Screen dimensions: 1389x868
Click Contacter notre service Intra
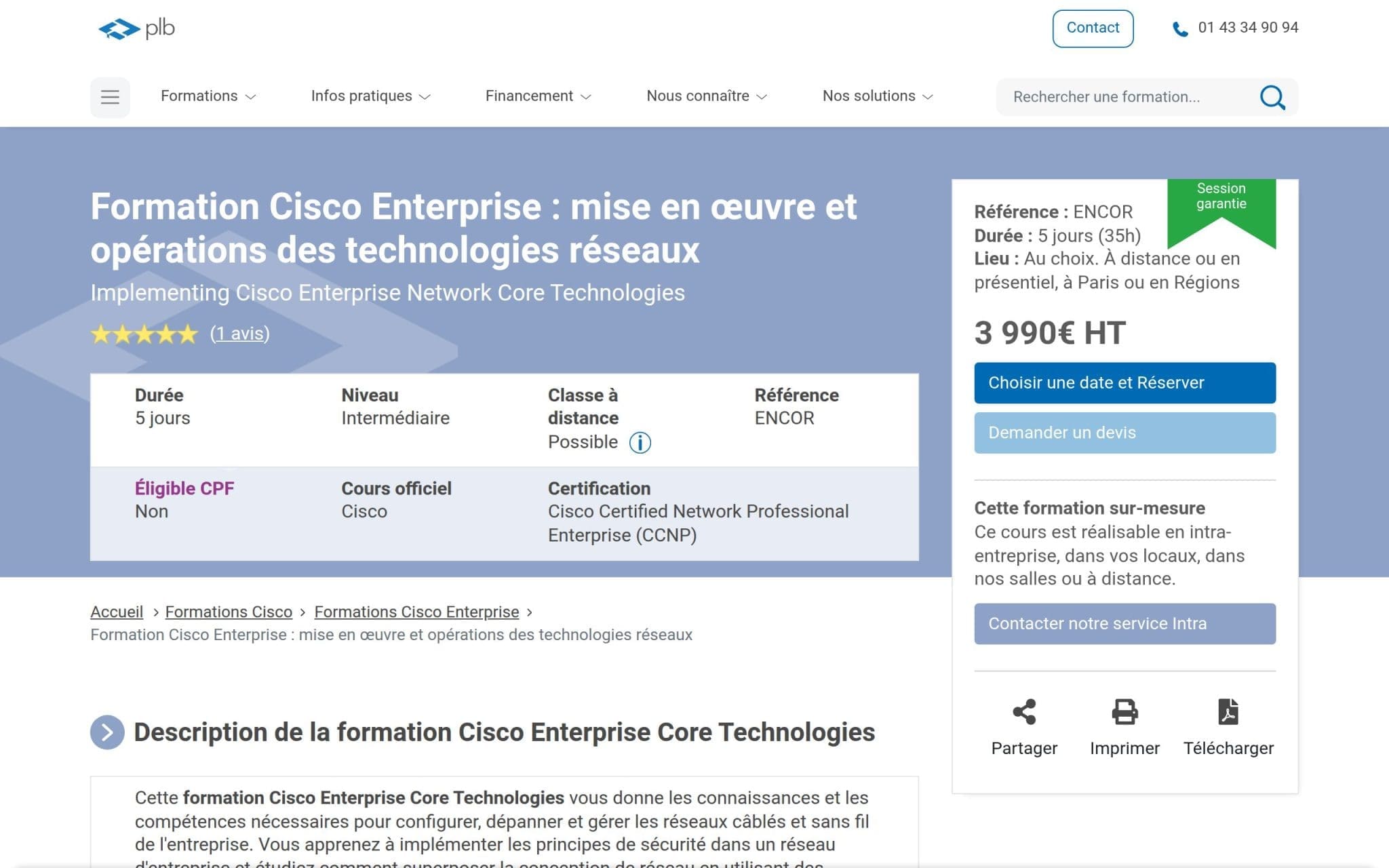tap(1124, 624)
